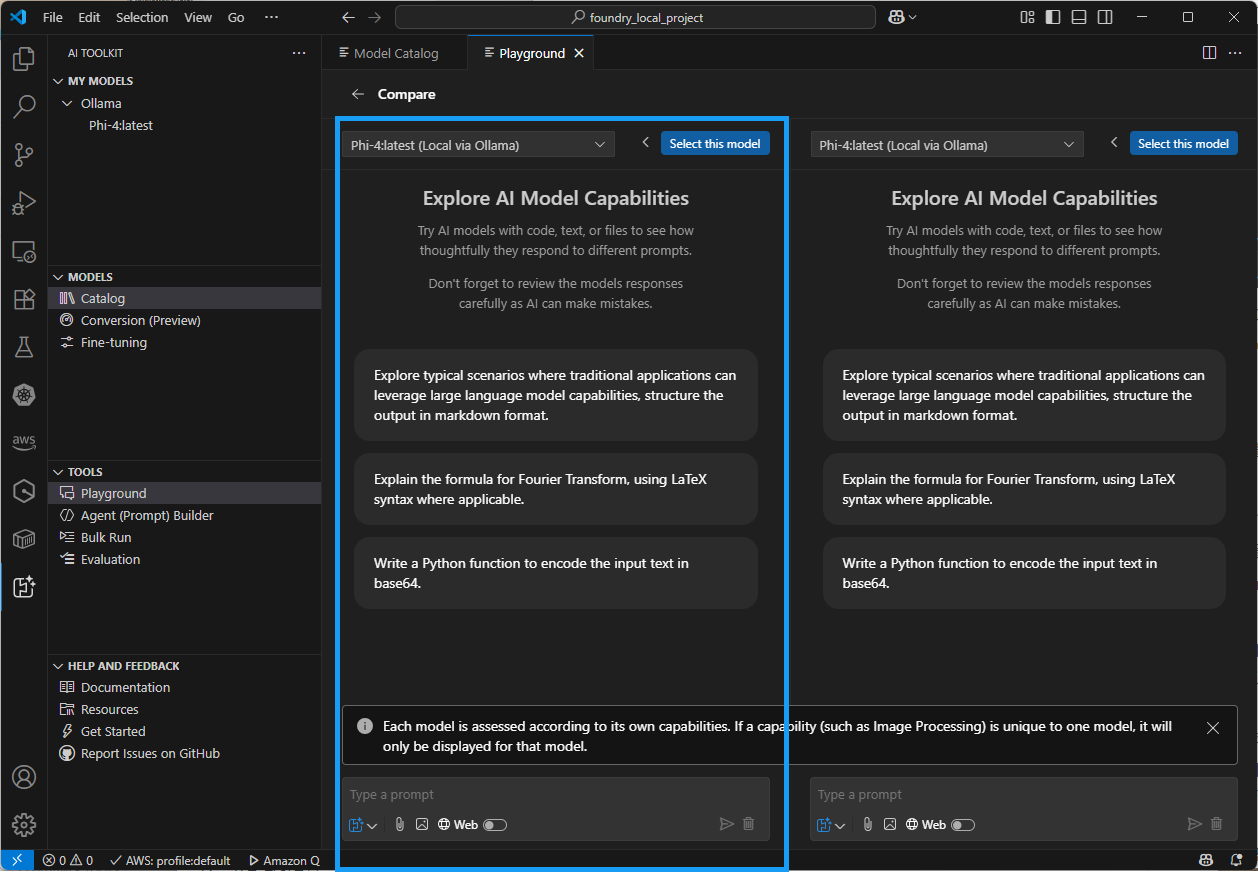Image resolution: width=1258 pixels, height=872 pixels.
Task: Click the errors and warnings status indicator
Action: tap(68, 860)
